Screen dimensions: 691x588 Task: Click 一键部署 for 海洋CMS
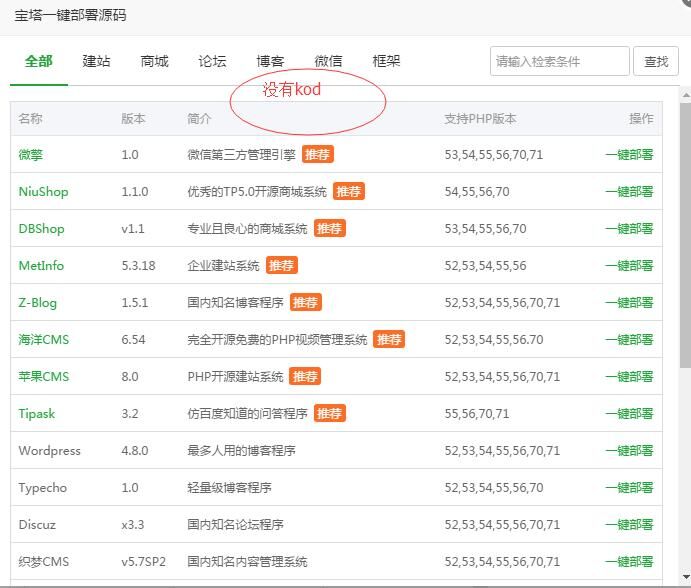coord(629,340)
